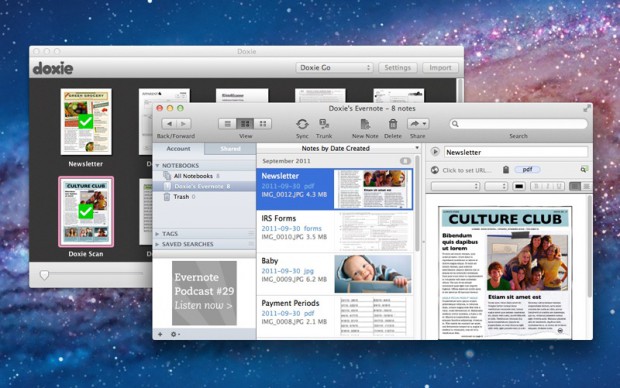Open the font family dropdown
The image size is (620, 388).
click(x=455, y=186)
